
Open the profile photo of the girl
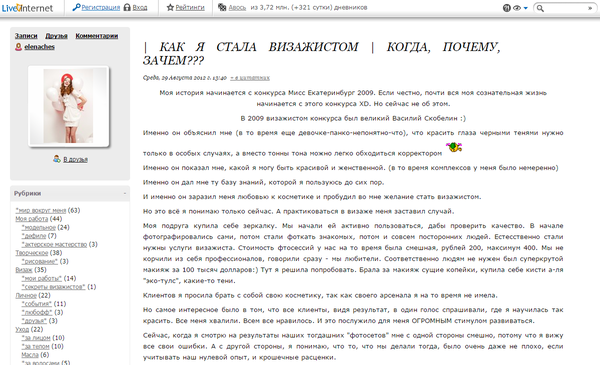click(69, 106)
